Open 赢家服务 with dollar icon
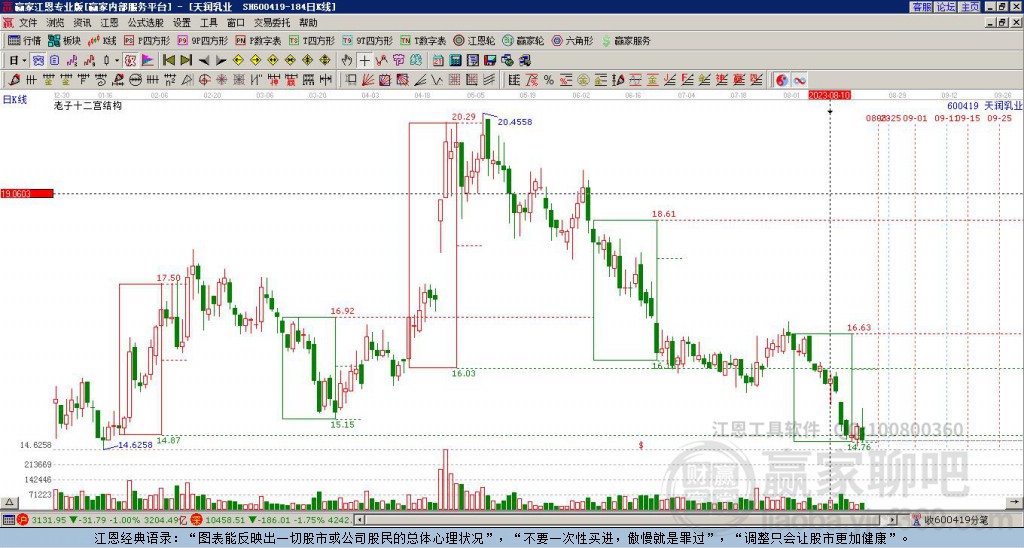The image size is (1024, 548). pos(626,40)
